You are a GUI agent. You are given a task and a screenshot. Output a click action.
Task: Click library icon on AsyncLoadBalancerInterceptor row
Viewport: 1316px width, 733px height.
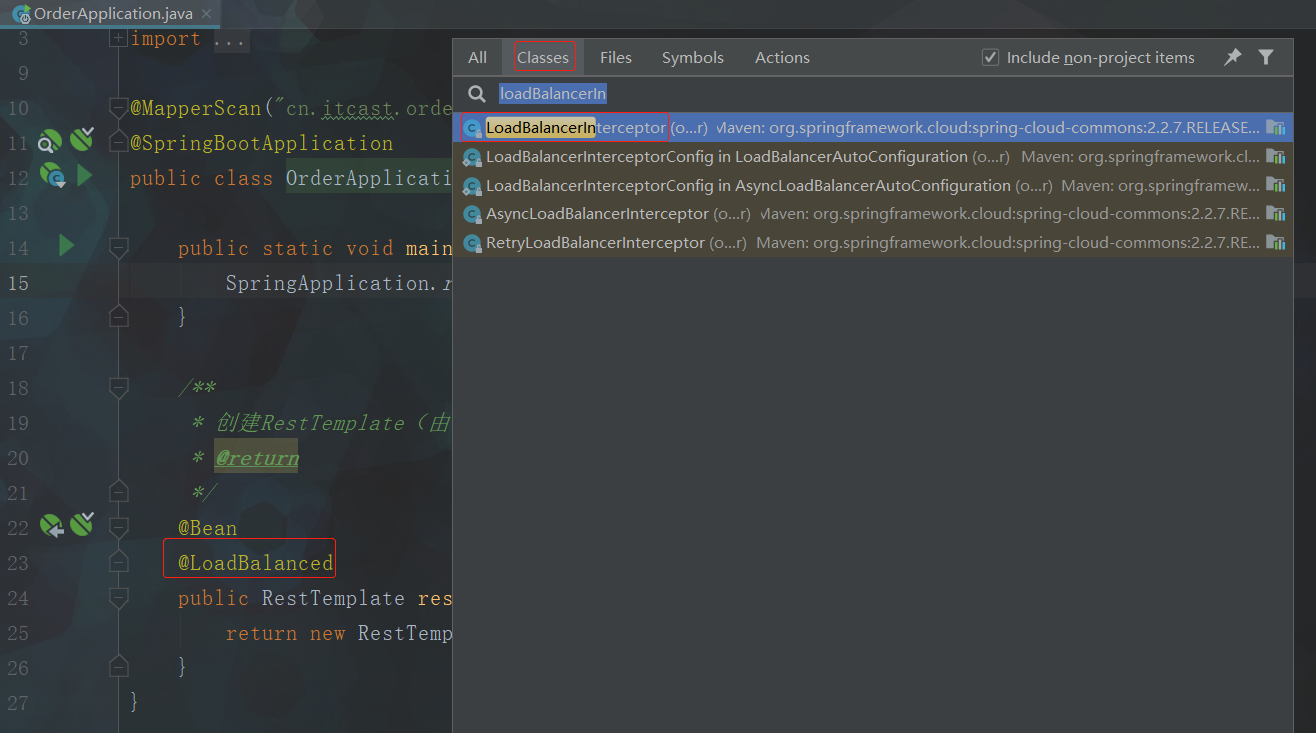[x=1275, y=214]
